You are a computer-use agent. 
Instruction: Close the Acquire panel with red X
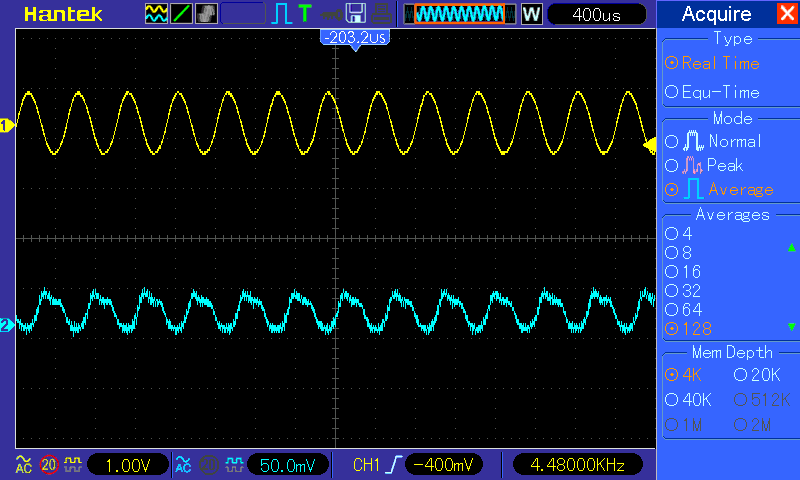click(x=787, y=13)
